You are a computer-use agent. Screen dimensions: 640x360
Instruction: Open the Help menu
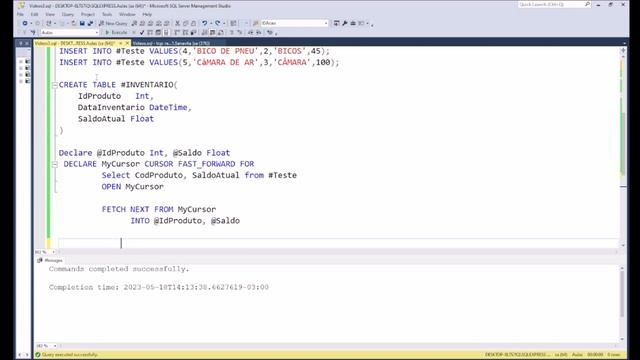(147, 14)
